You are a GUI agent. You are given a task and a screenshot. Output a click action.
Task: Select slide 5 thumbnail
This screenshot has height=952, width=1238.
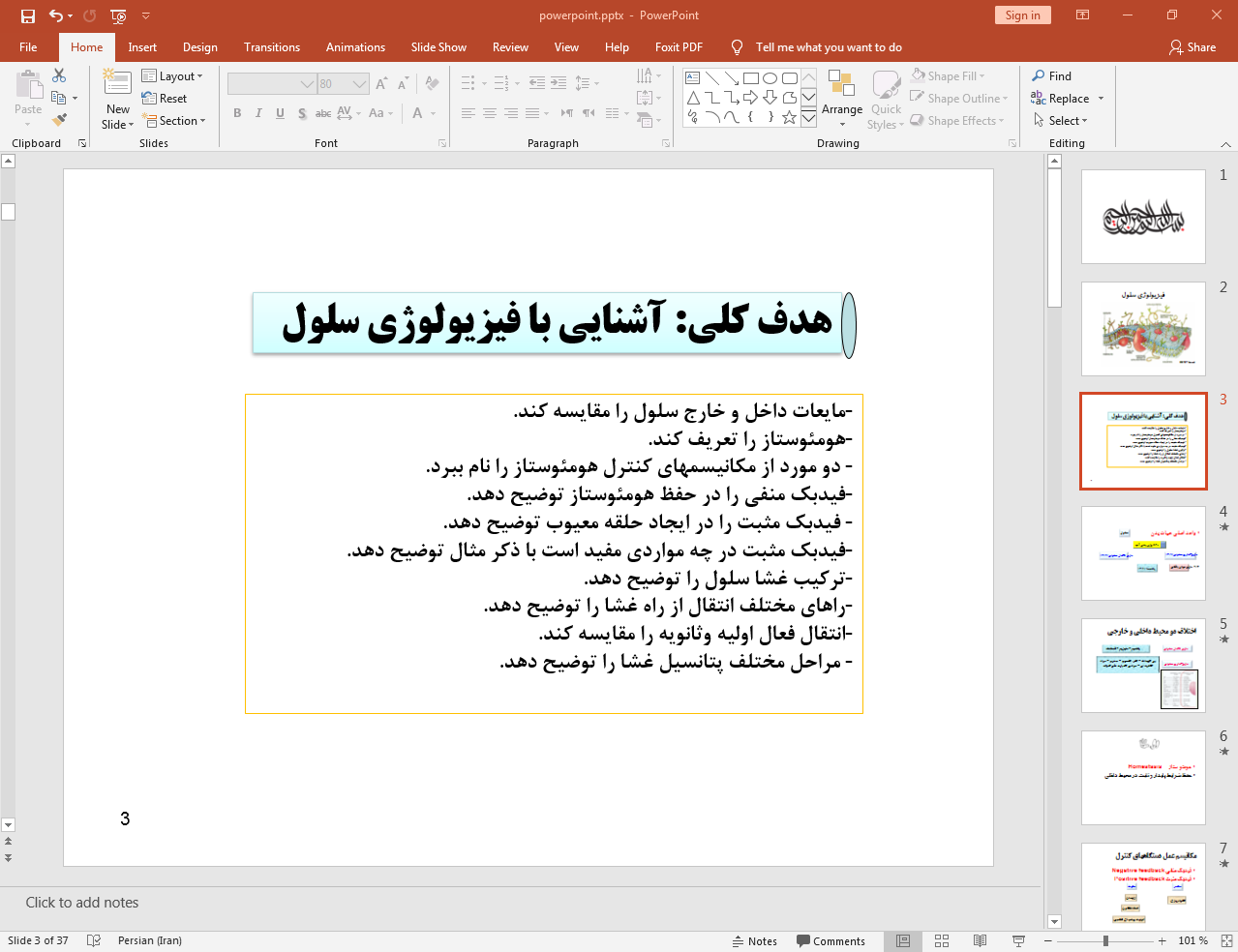(1143, 666)
